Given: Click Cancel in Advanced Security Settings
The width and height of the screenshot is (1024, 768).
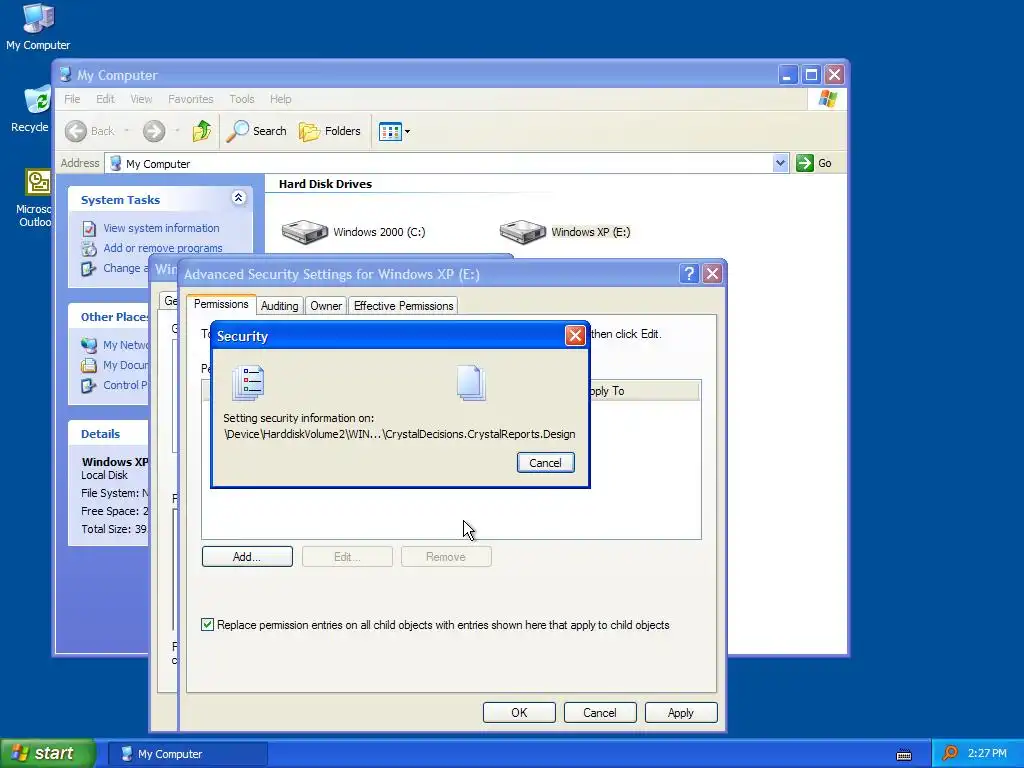Looking at the screenshot, I should click(x=600, y=712).
